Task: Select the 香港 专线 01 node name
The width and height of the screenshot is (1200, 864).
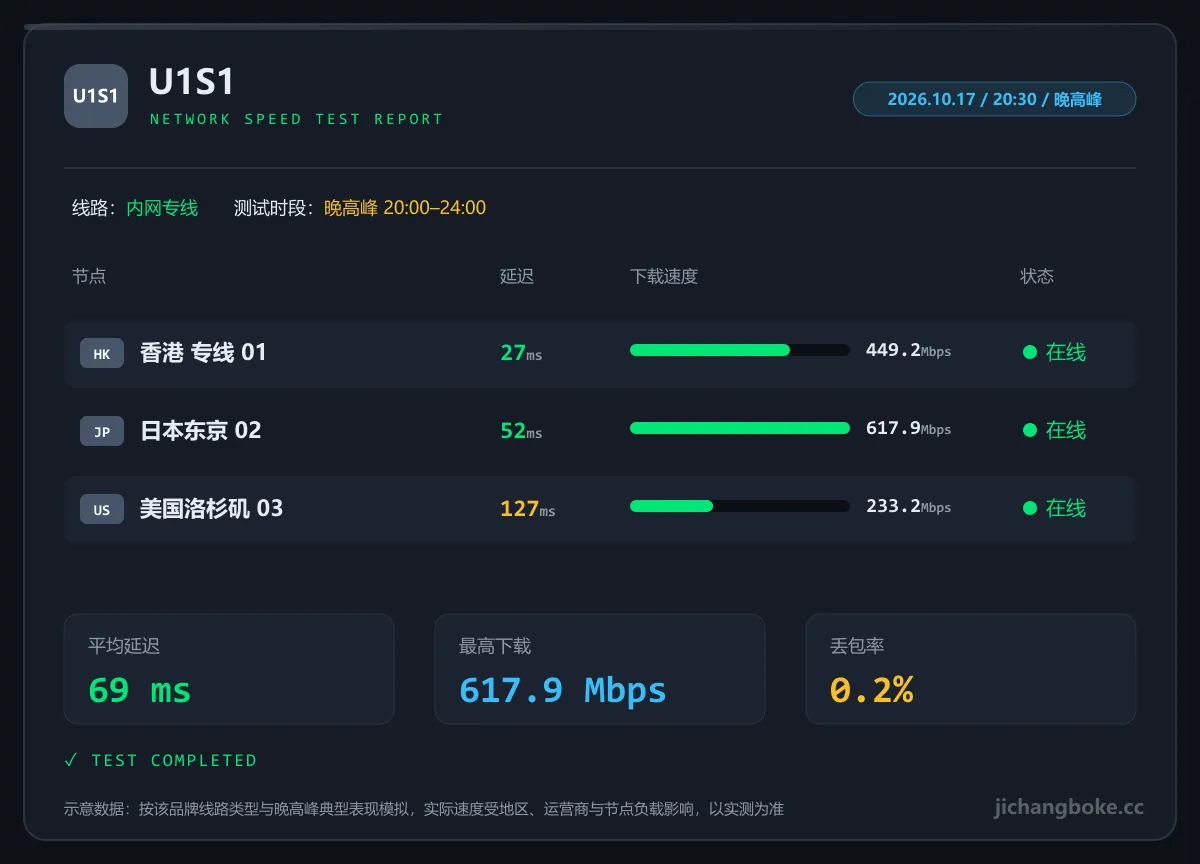Action: tap(203, 352)
